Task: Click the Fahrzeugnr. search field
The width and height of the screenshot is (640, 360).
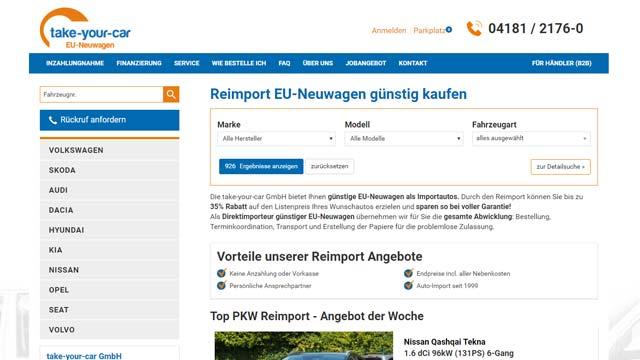Action: 102,95
